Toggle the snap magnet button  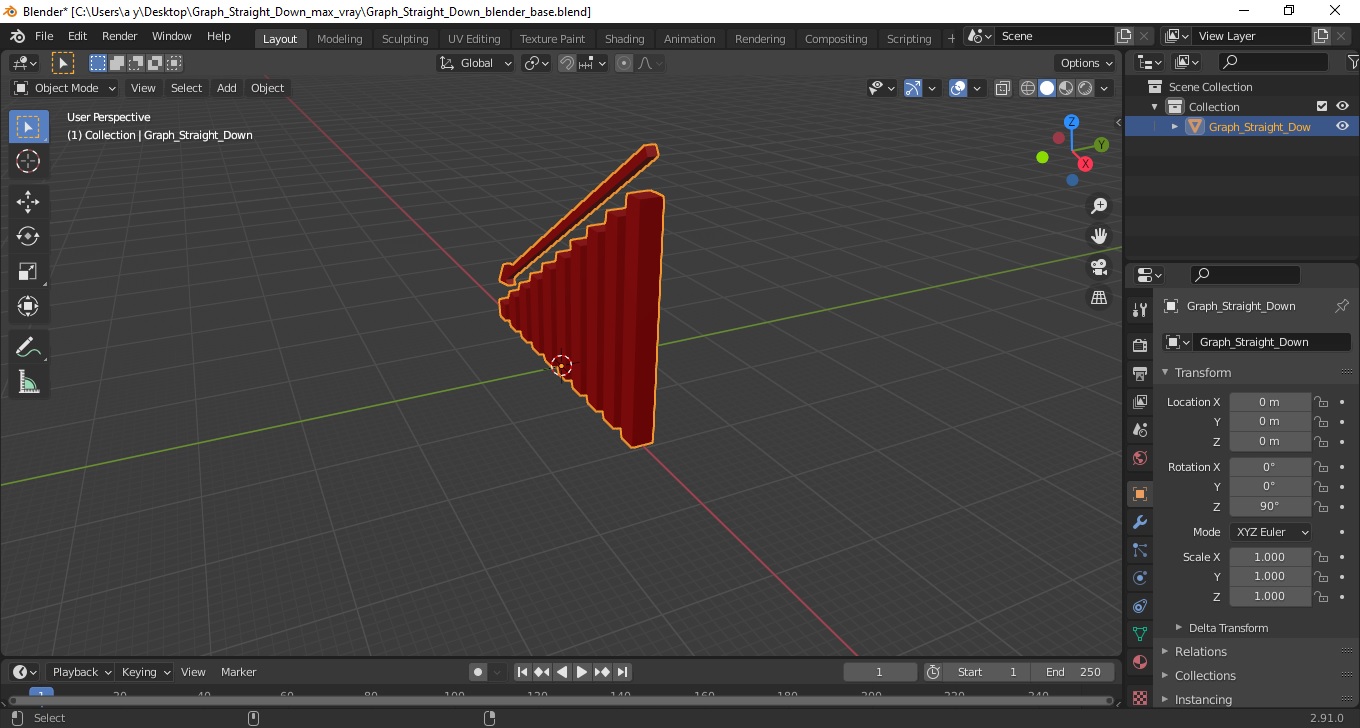pos(567,63)
